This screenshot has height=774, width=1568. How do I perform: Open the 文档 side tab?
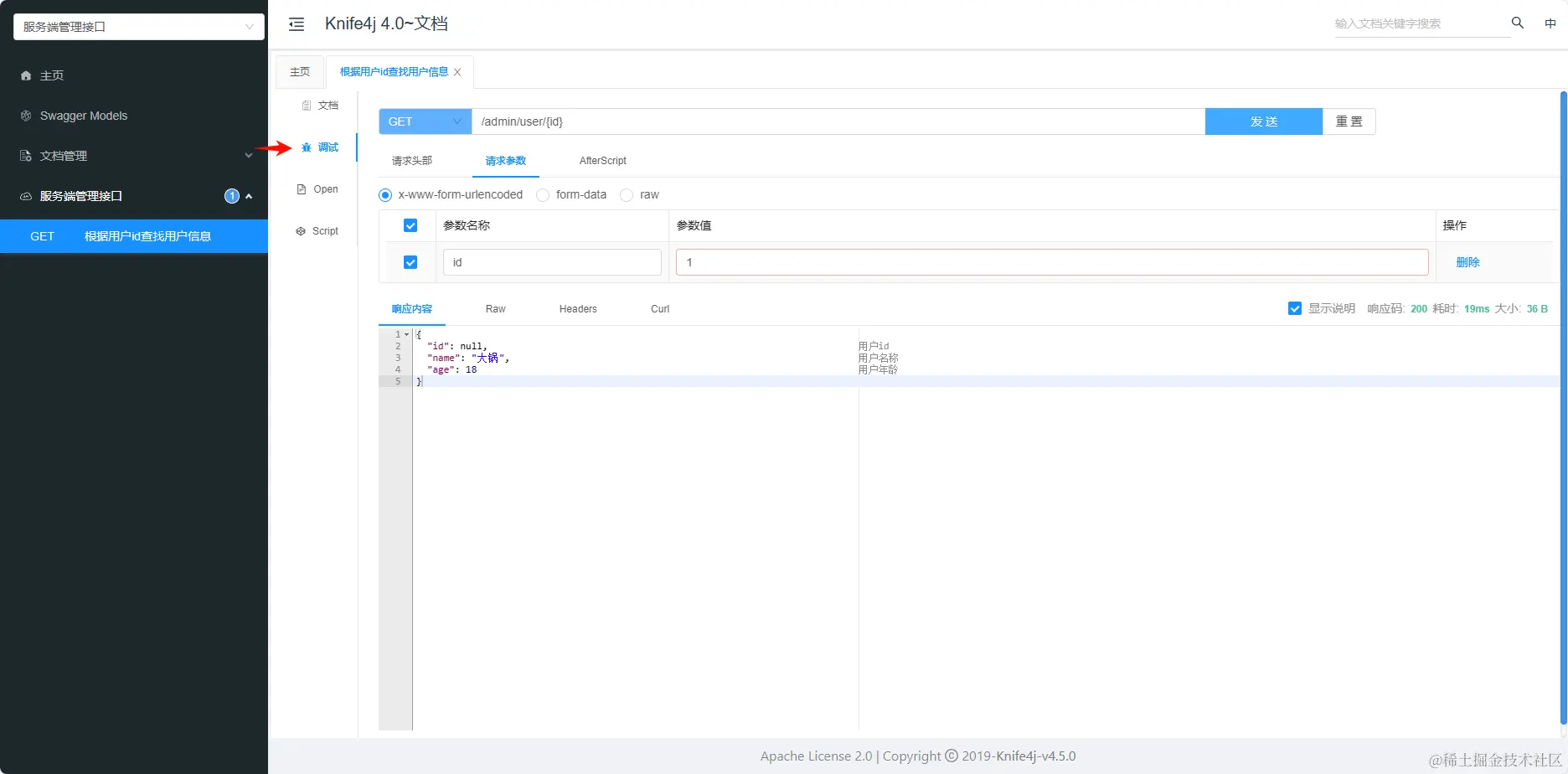320,106
